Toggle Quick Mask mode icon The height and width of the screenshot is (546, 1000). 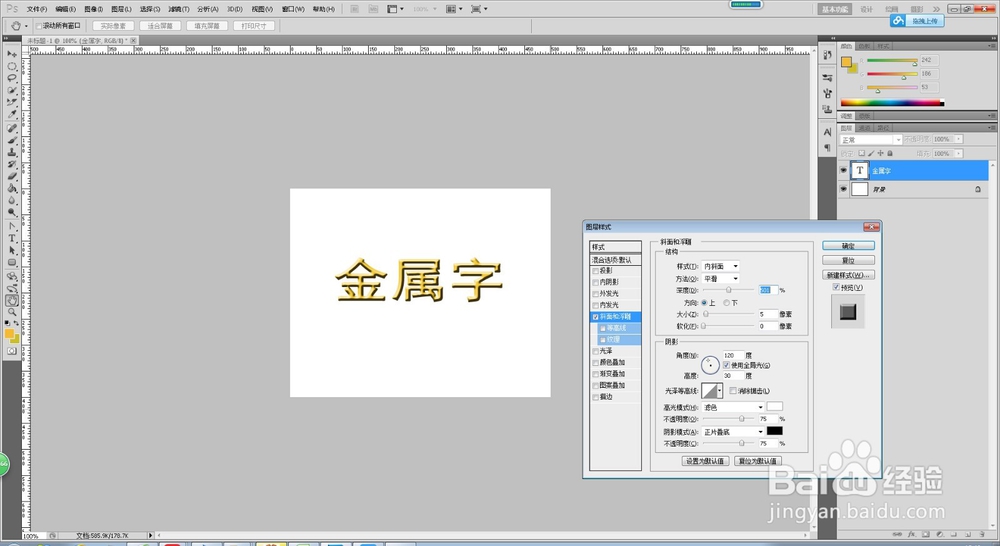pos(12,351)
